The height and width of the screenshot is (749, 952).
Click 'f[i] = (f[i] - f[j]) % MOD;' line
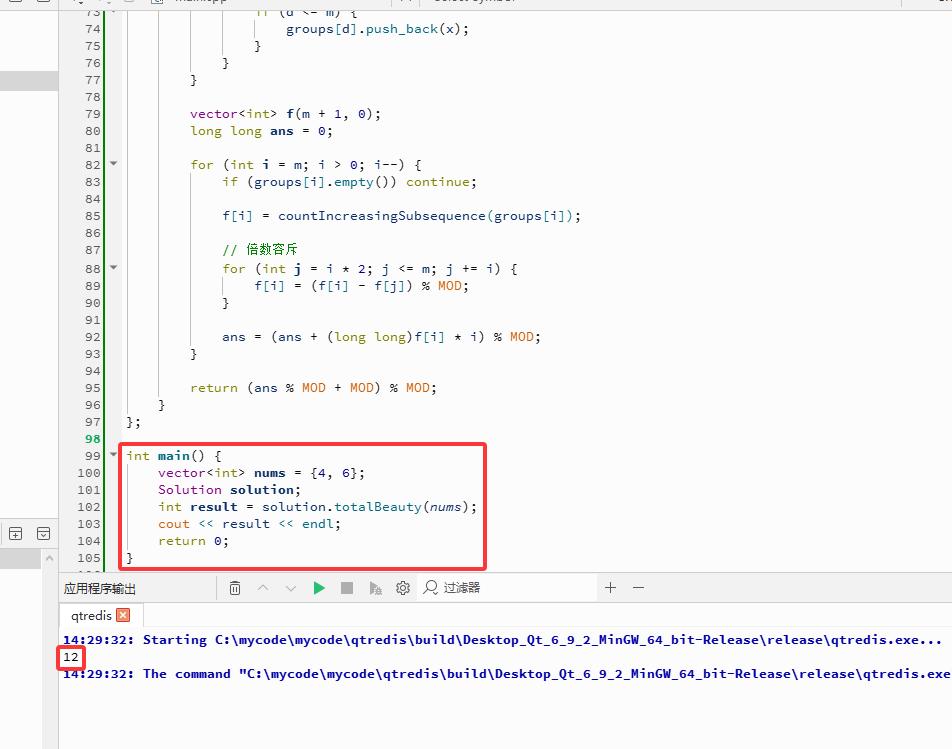click(361, 286)
